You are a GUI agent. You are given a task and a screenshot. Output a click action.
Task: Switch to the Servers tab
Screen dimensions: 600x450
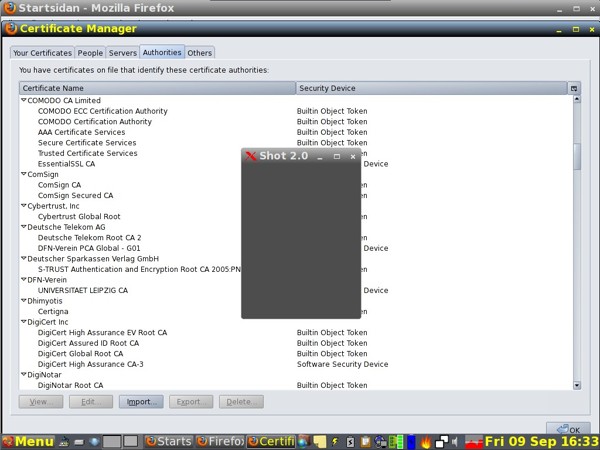(x=122, y=53)
